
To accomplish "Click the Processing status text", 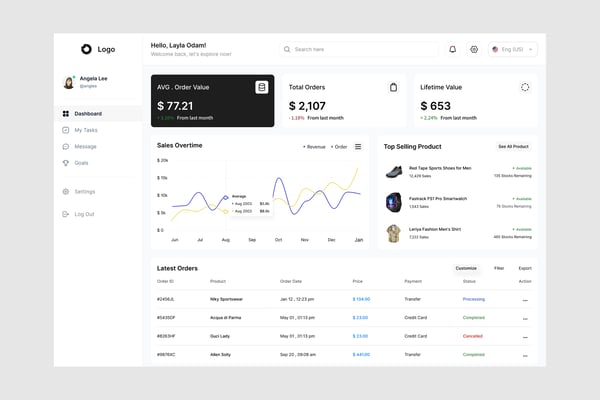I will pos(474,299).
